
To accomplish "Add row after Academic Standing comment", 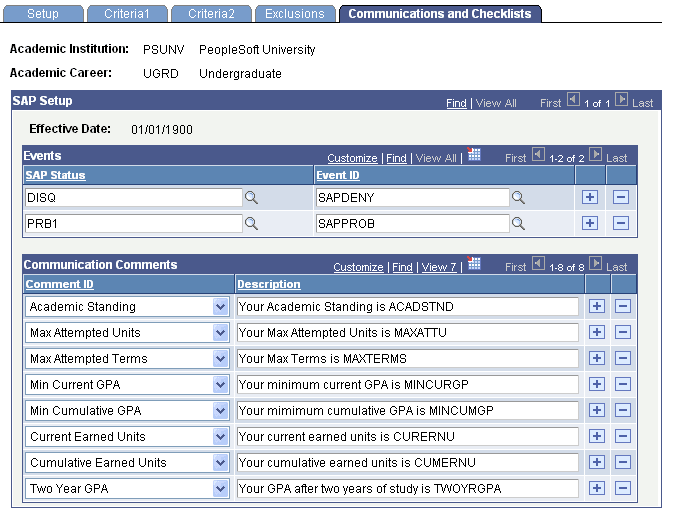I will click(597, 306).
